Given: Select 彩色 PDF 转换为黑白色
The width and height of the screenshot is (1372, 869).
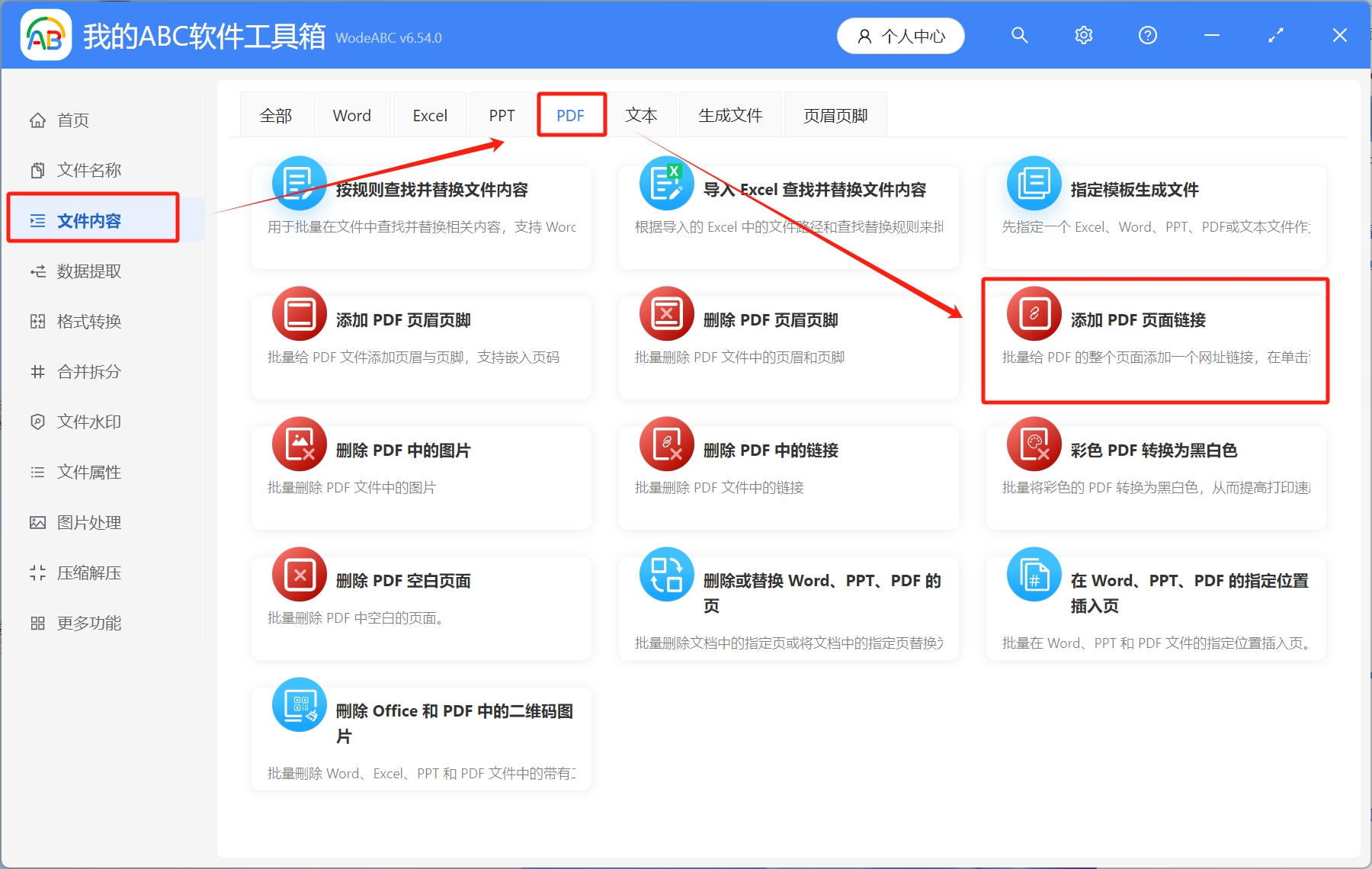Looking at the screenshot, I should pos(1154,476).
